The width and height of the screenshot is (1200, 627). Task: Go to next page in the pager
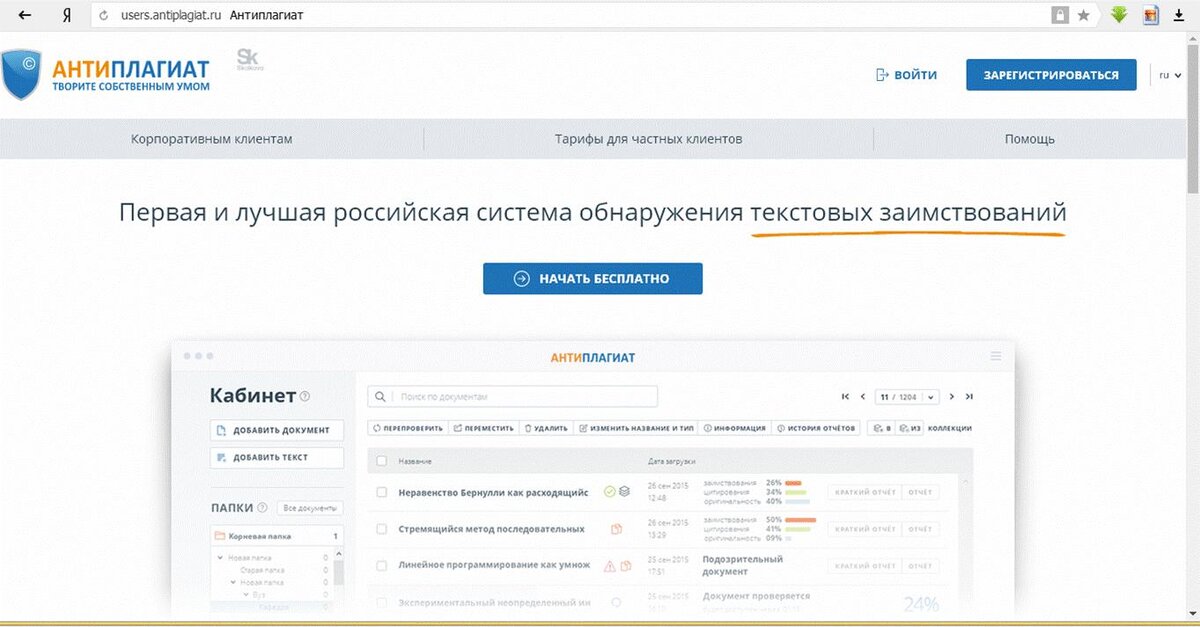point(952,397)
